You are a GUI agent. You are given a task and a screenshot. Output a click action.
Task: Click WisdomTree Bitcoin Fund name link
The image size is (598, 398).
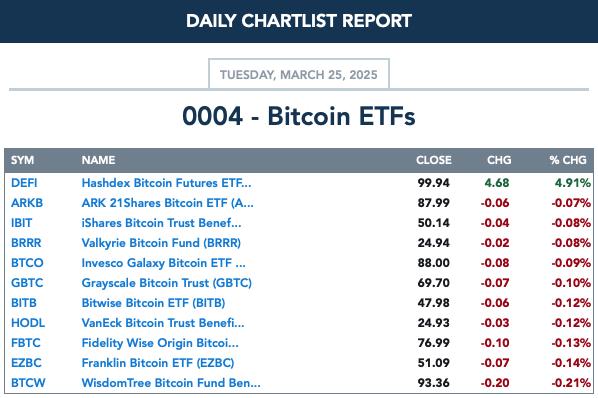[x=171, y=383]
